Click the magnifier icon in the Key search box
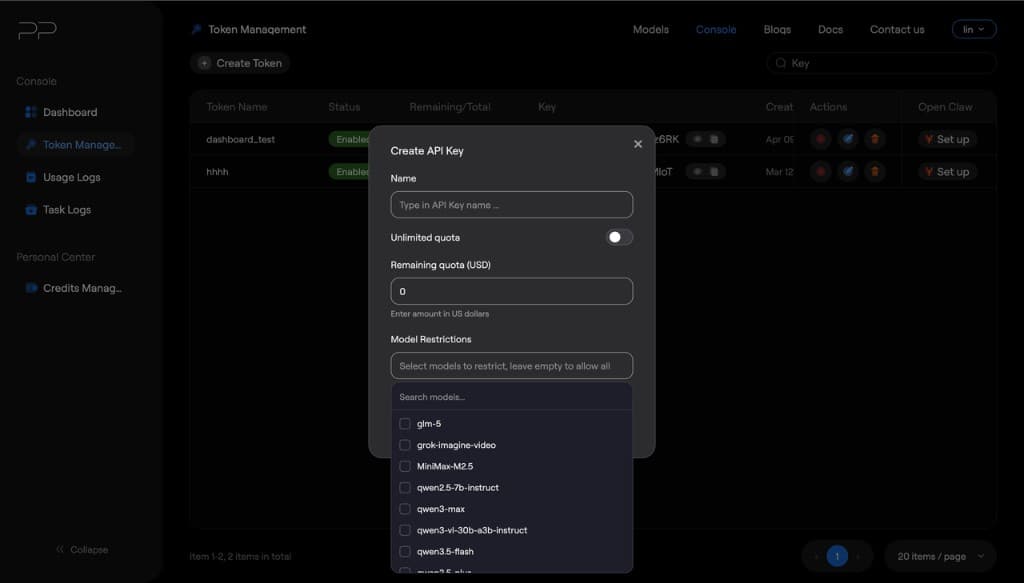Viewport: 1024px width, 583px height. coord(780,63)
